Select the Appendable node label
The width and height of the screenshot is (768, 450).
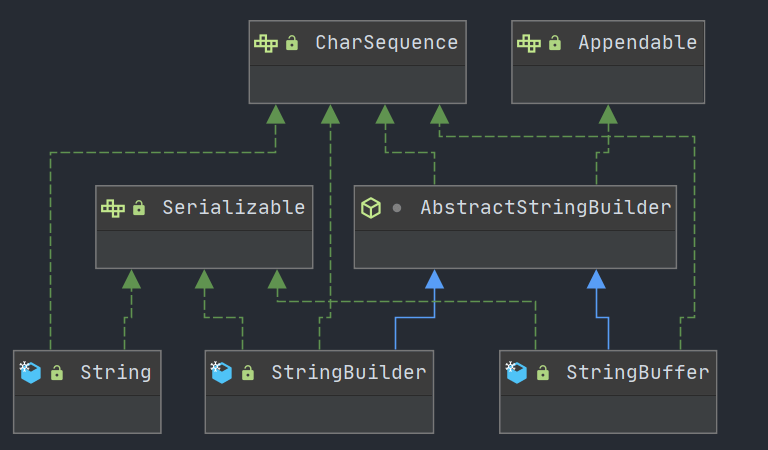[637, 43]
